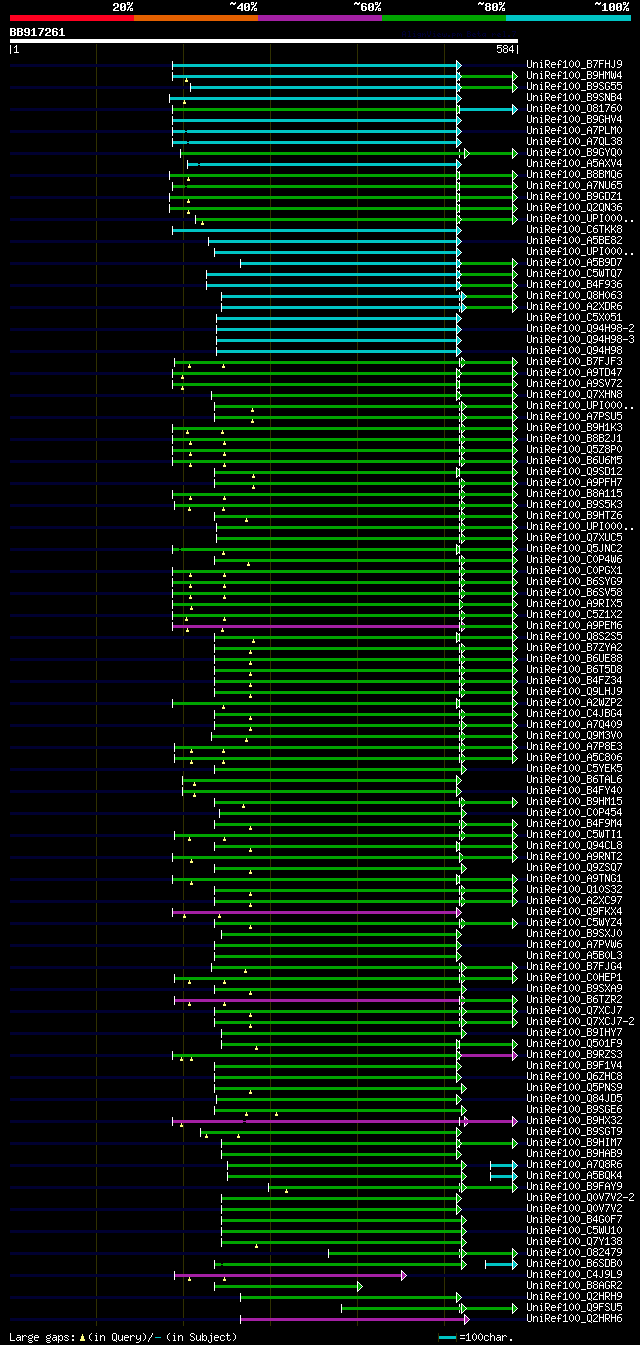Open hit UniRef100_A7Q8R6

click(574, 1164)
